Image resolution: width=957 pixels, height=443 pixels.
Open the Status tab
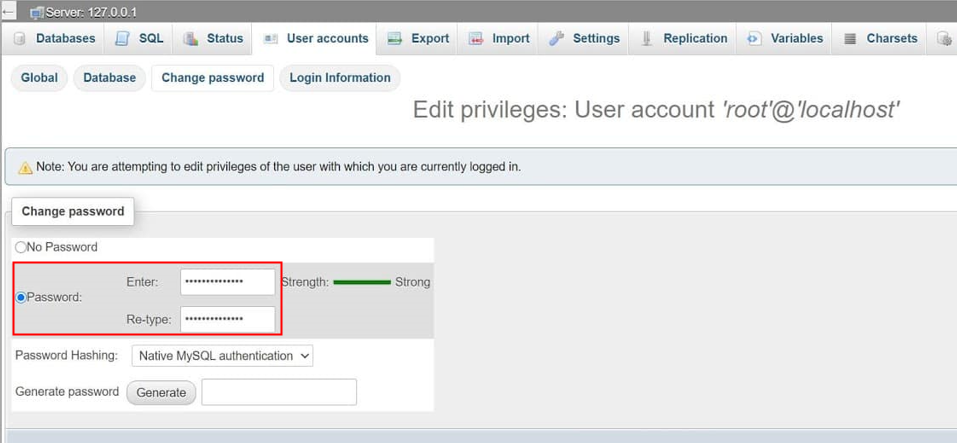point(213,38)
